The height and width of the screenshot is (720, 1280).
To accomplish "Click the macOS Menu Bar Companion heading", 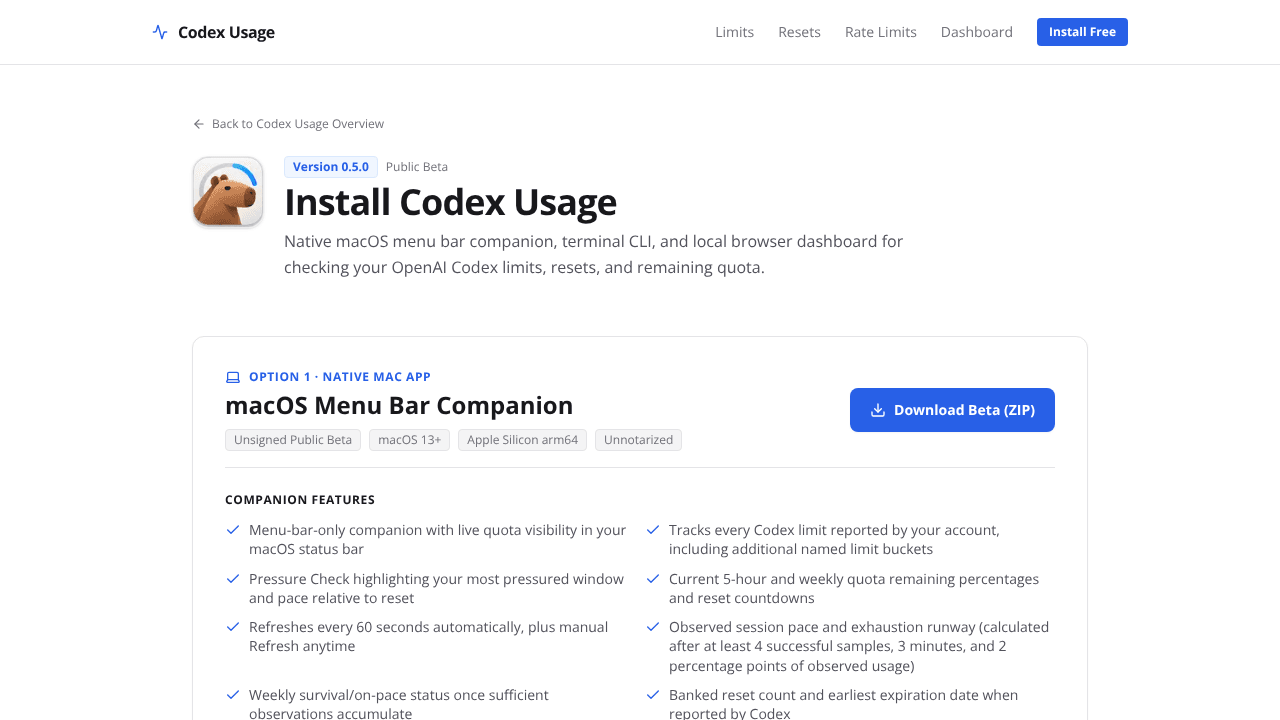I will [x=399, y=405].
